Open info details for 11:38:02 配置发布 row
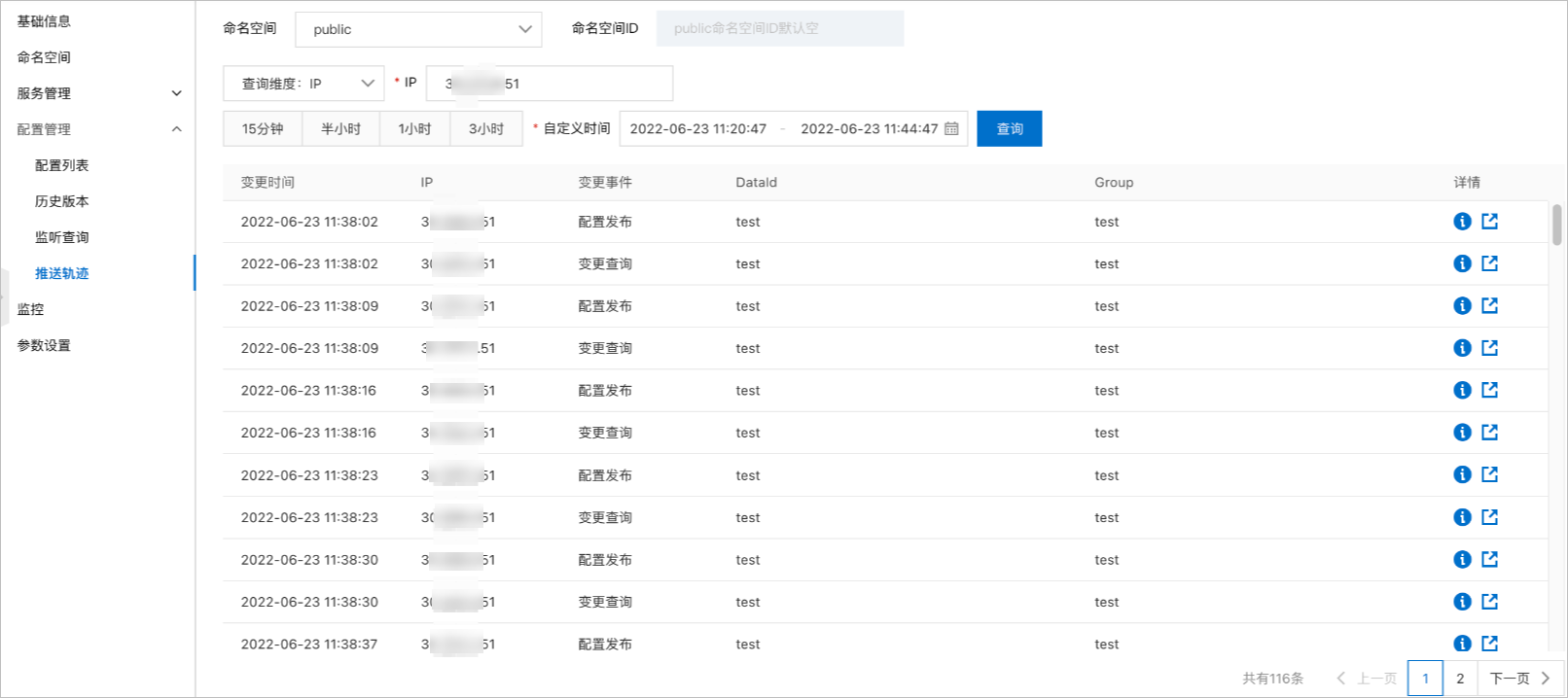 coord(1462,222)
